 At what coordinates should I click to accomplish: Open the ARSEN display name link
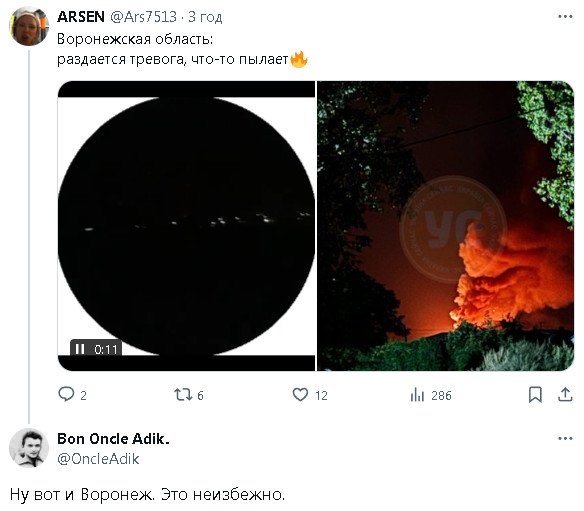81,17
